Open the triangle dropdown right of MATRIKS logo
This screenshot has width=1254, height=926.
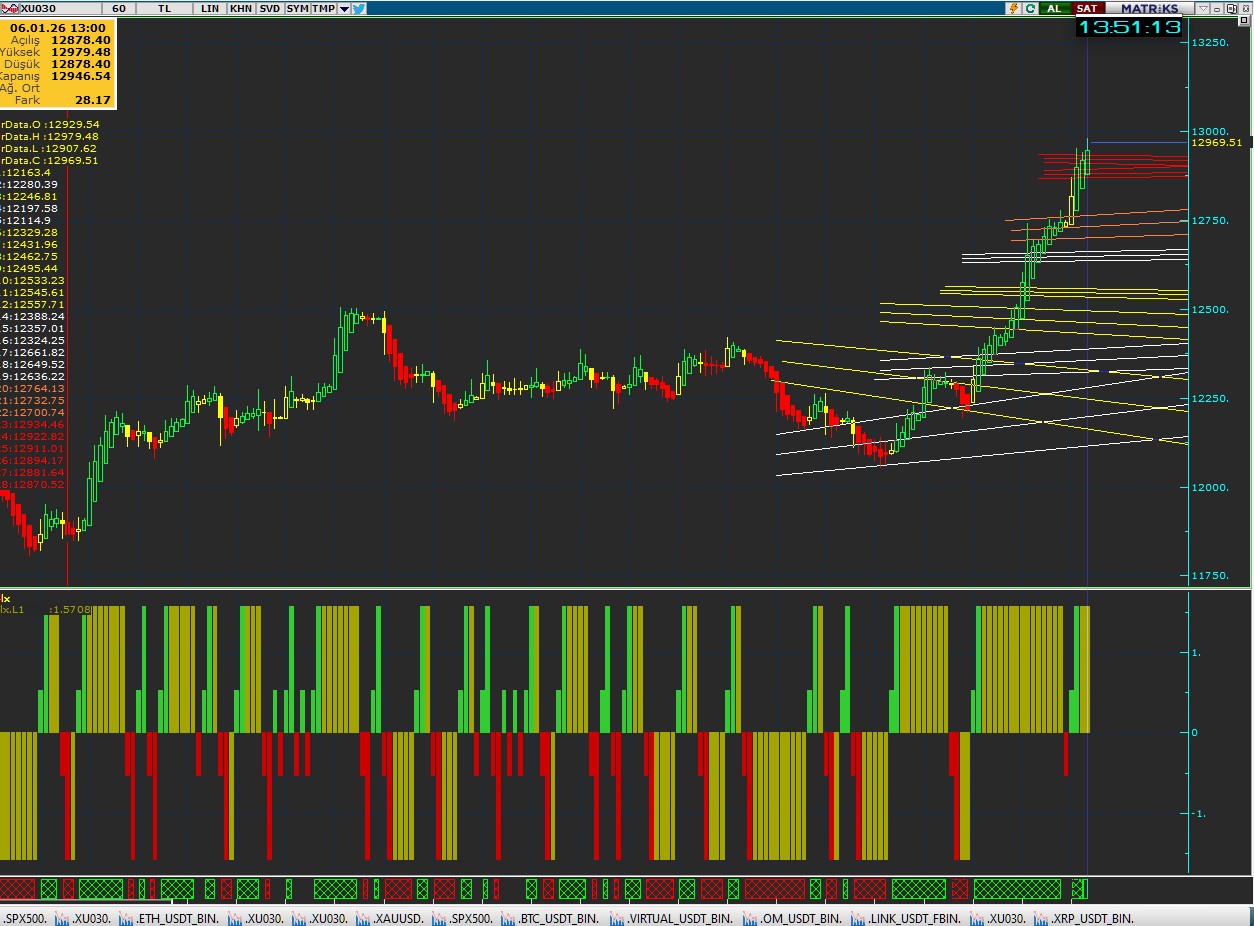coord(1203,8)
